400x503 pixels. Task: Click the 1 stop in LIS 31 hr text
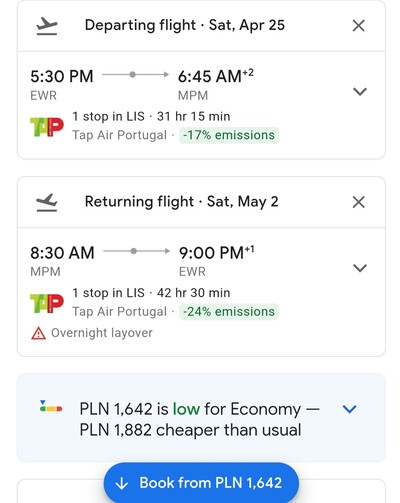pyautogui.click(x=151, y=117)
